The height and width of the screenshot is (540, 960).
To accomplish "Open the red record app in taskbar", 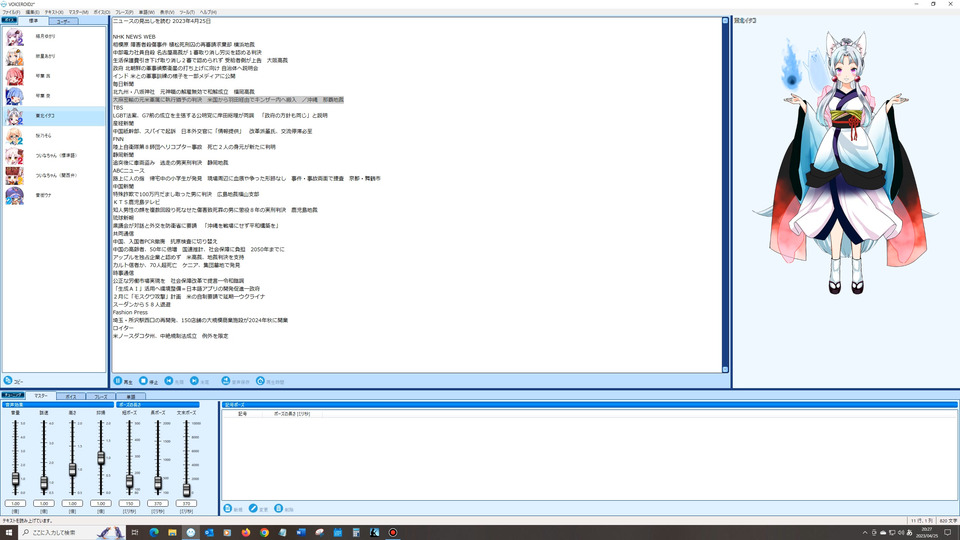I will click(393, 533).
